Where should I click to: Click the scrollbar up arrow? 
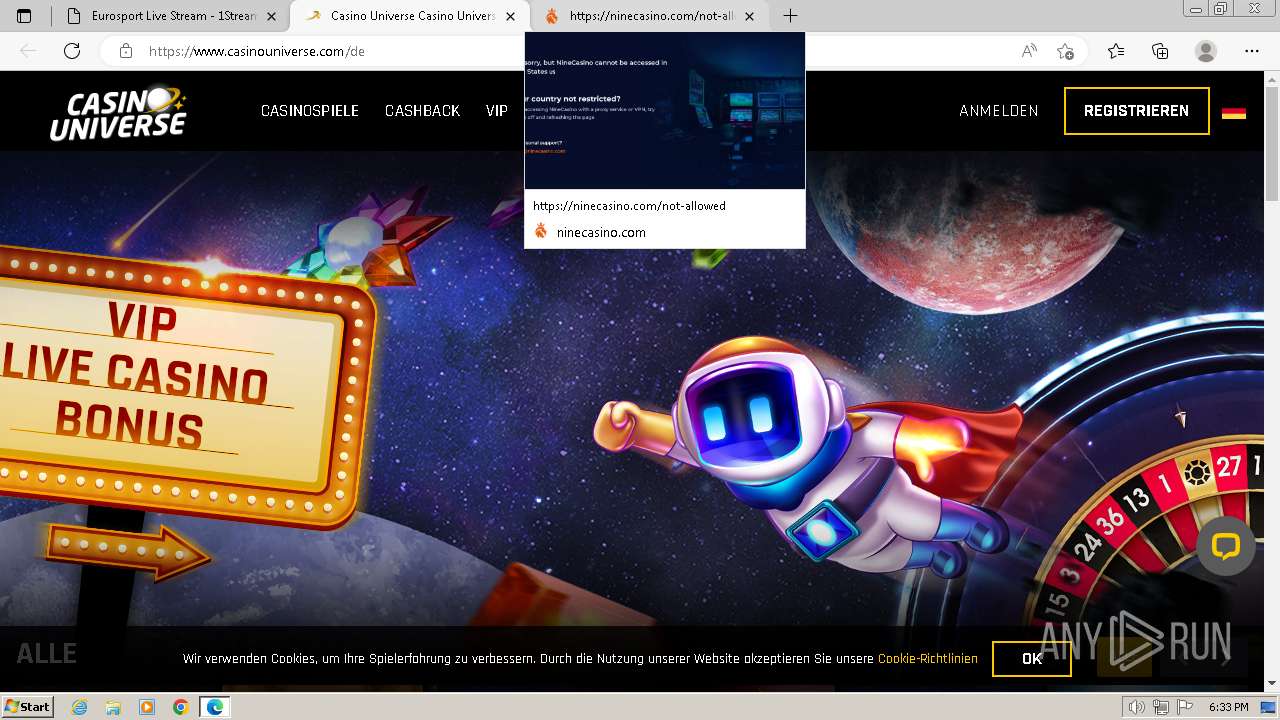(1271, 79)
